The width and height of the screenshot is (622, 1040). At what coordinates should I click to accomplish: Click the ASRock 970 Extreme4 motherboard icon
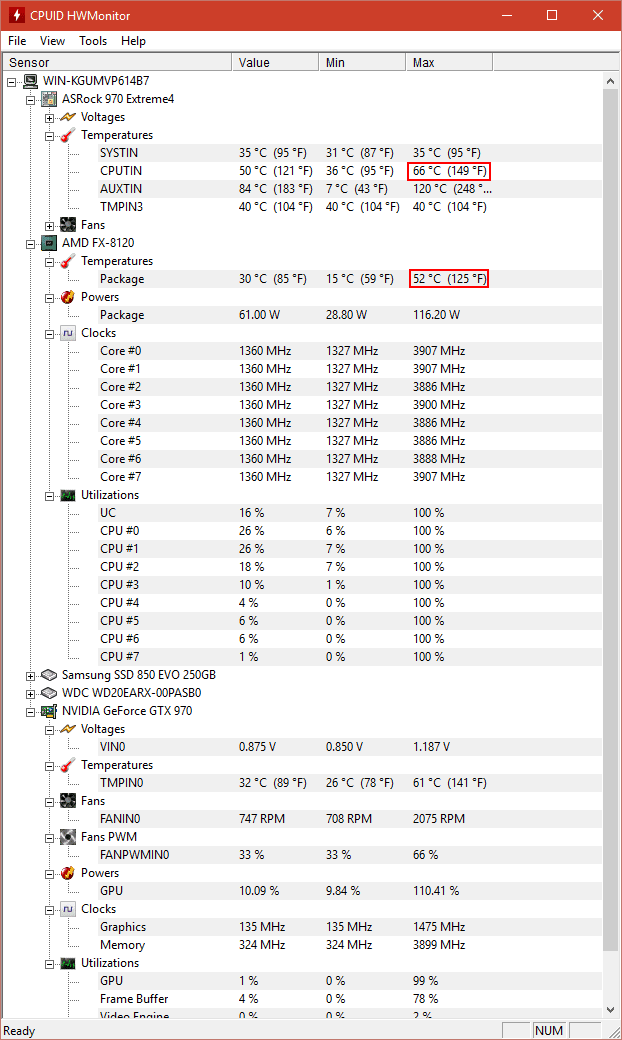49,99
